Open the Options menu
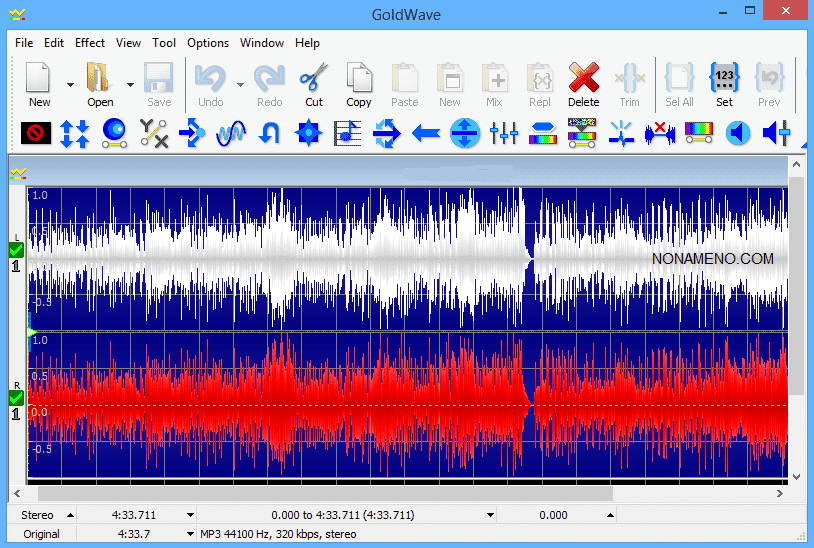Screen dimensions: 814x548 pyautogui.click(x=208, y=43)
